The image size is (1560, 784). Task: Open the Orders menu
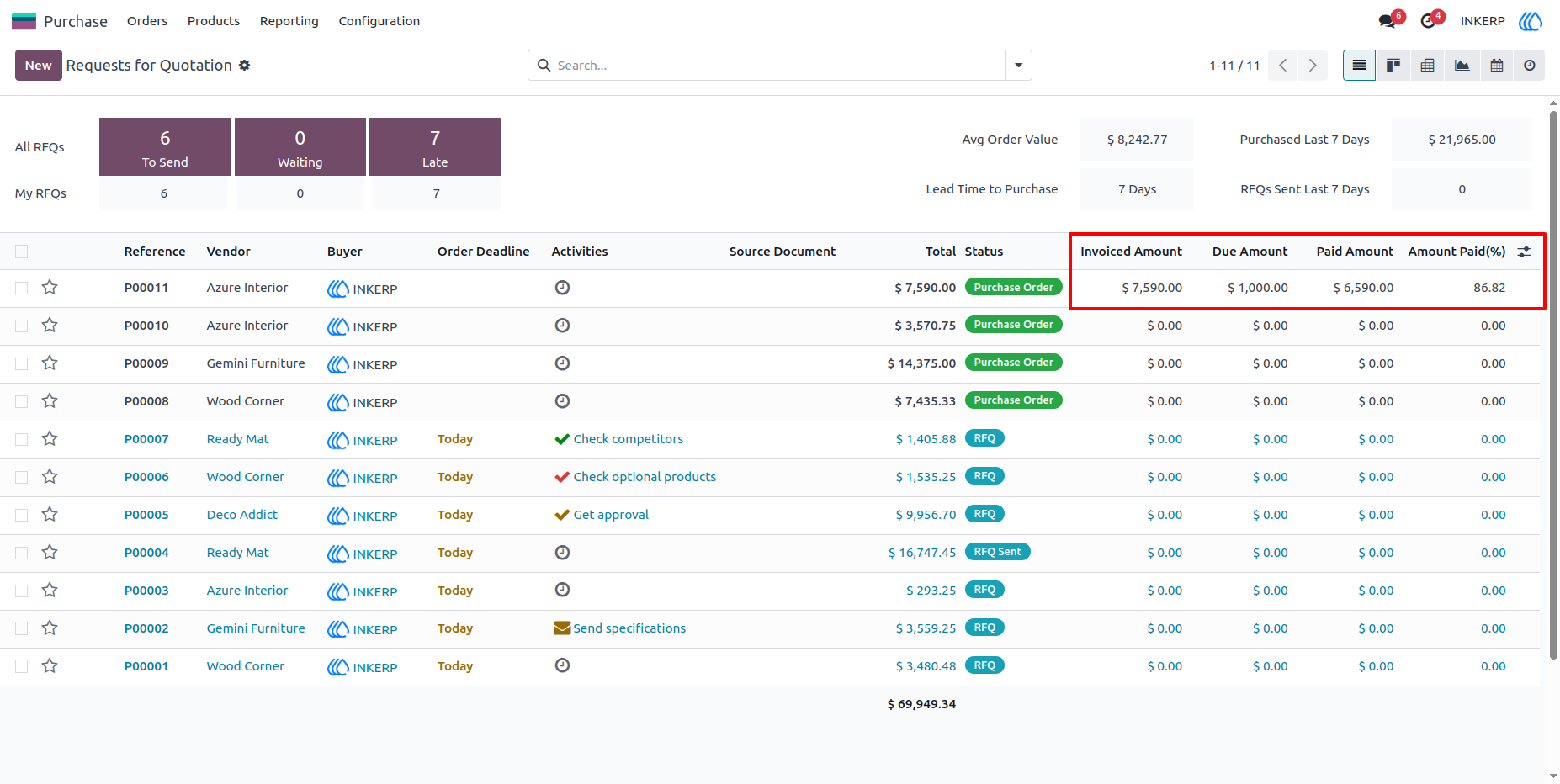147,21
